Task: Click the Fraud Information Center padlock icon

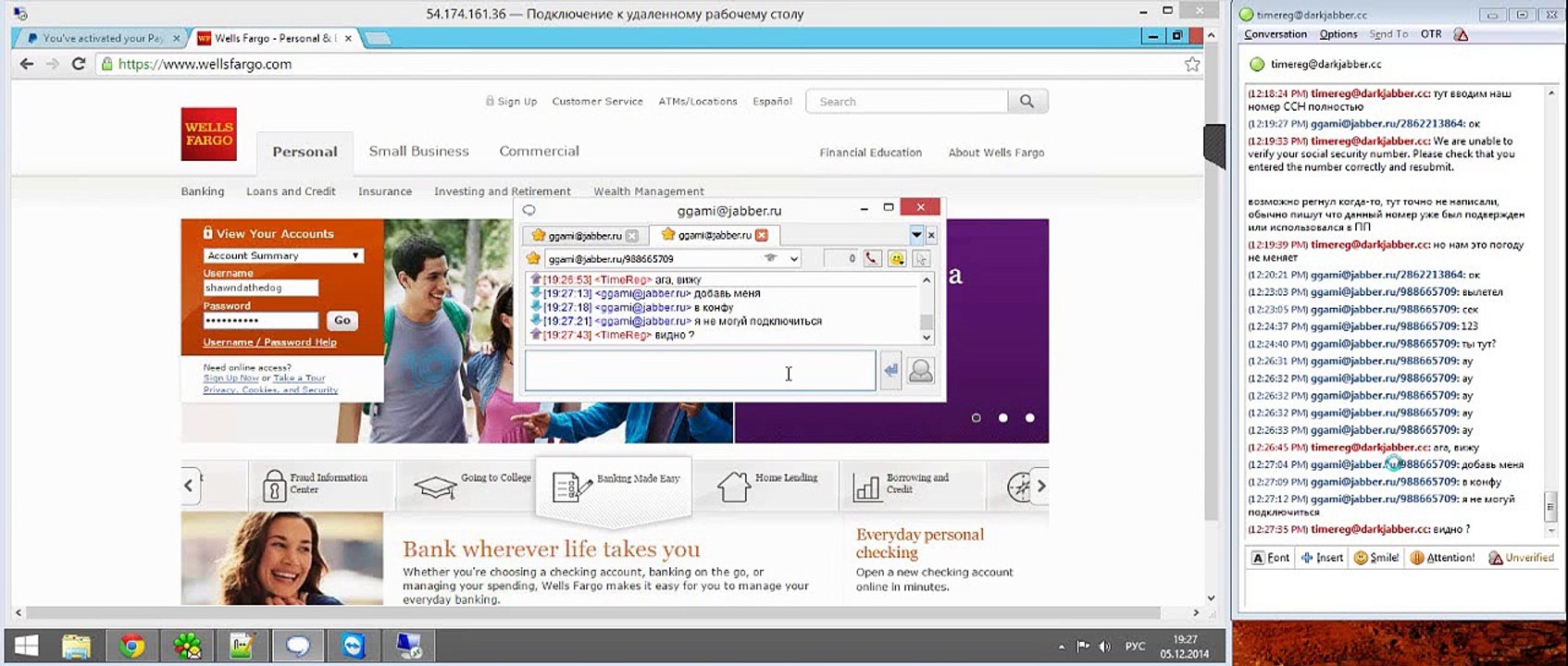Action: coord(274,485)
